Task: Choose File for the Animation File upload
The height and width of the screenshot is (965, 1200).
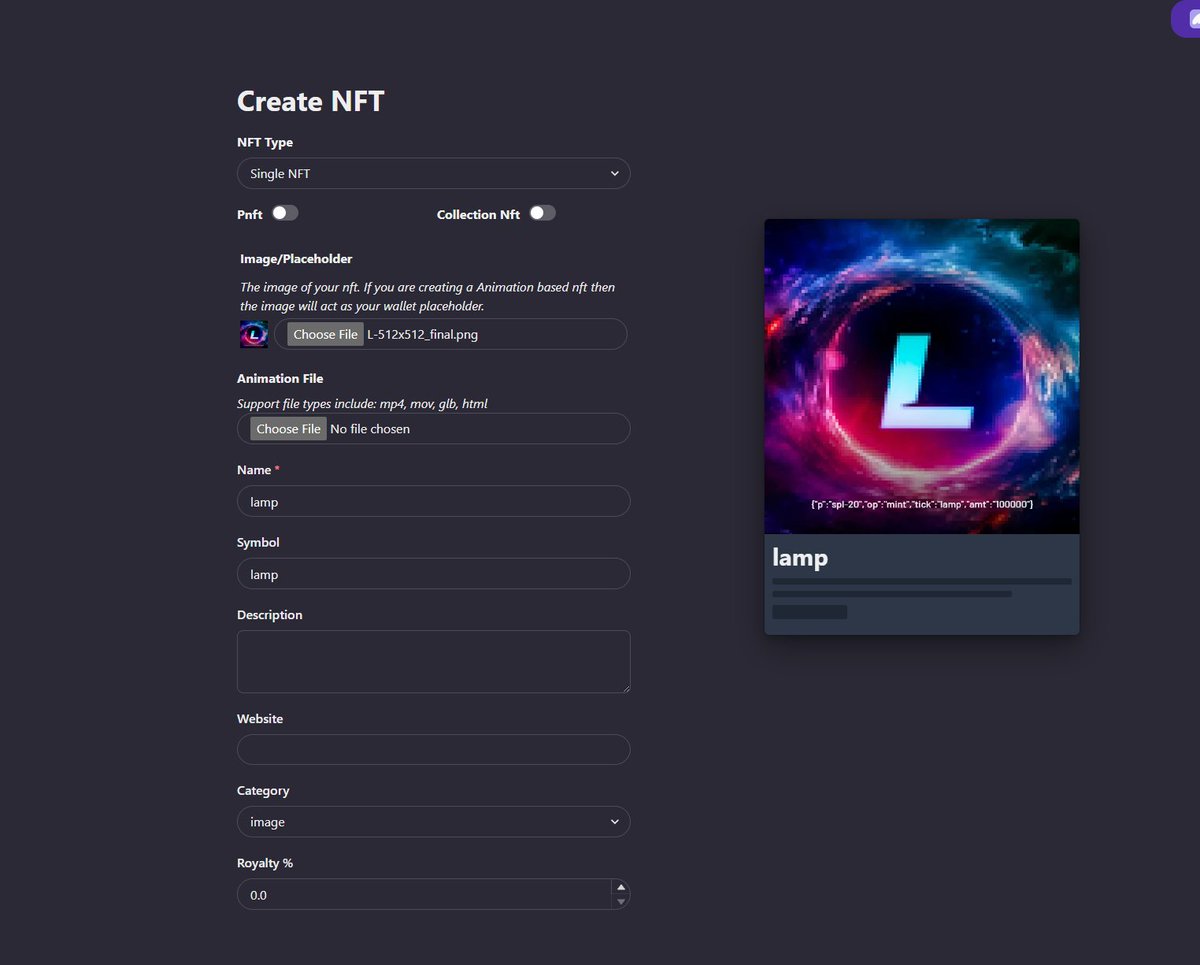Action: tap(288, 429)
